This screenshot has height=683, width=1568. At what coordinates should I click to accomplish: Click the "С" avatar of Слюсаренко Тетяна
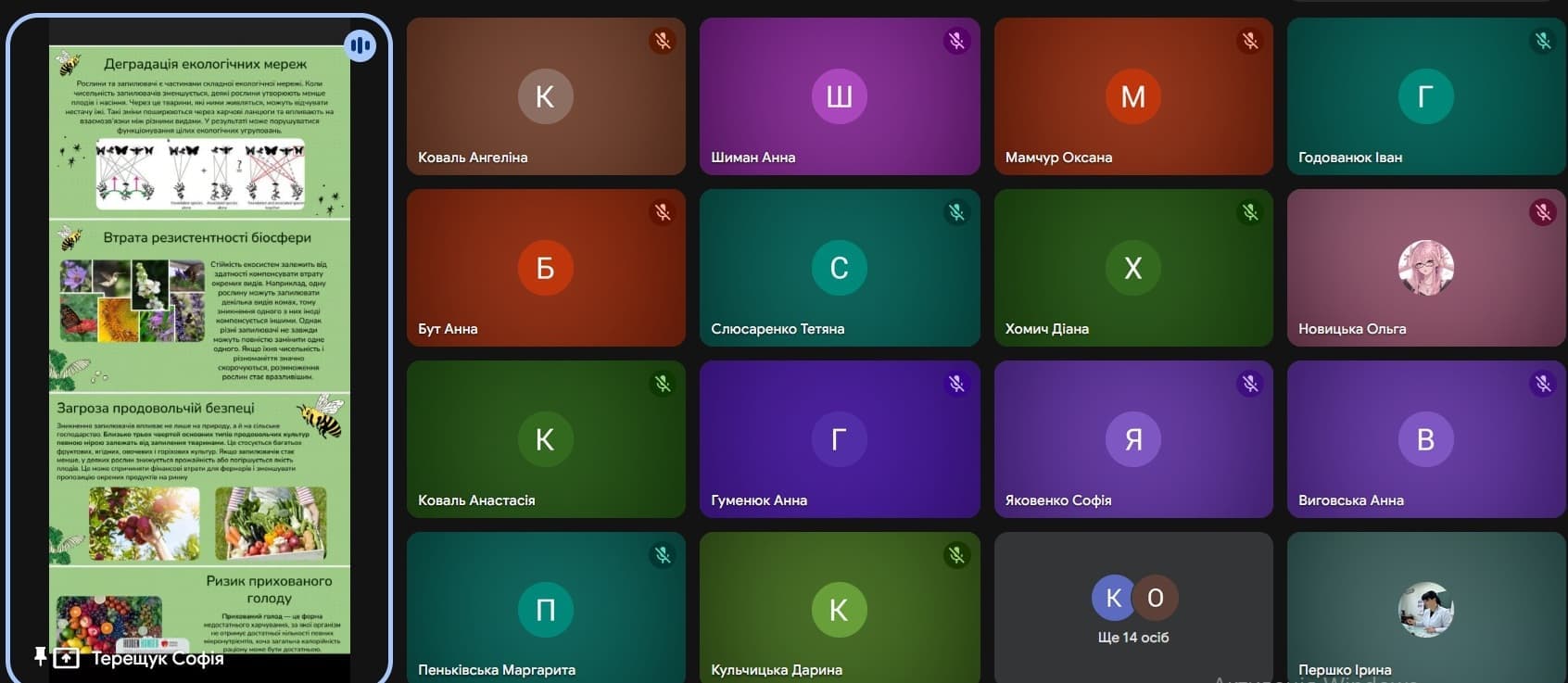840,268
